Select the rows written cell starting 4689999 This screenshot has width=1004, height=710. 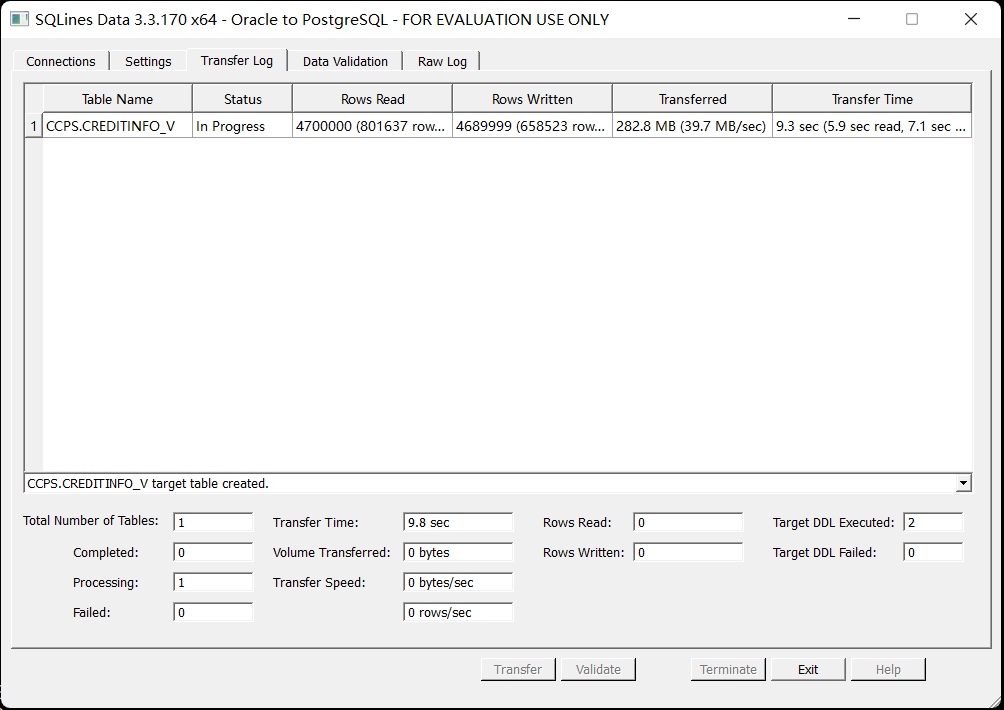(532, 126)
